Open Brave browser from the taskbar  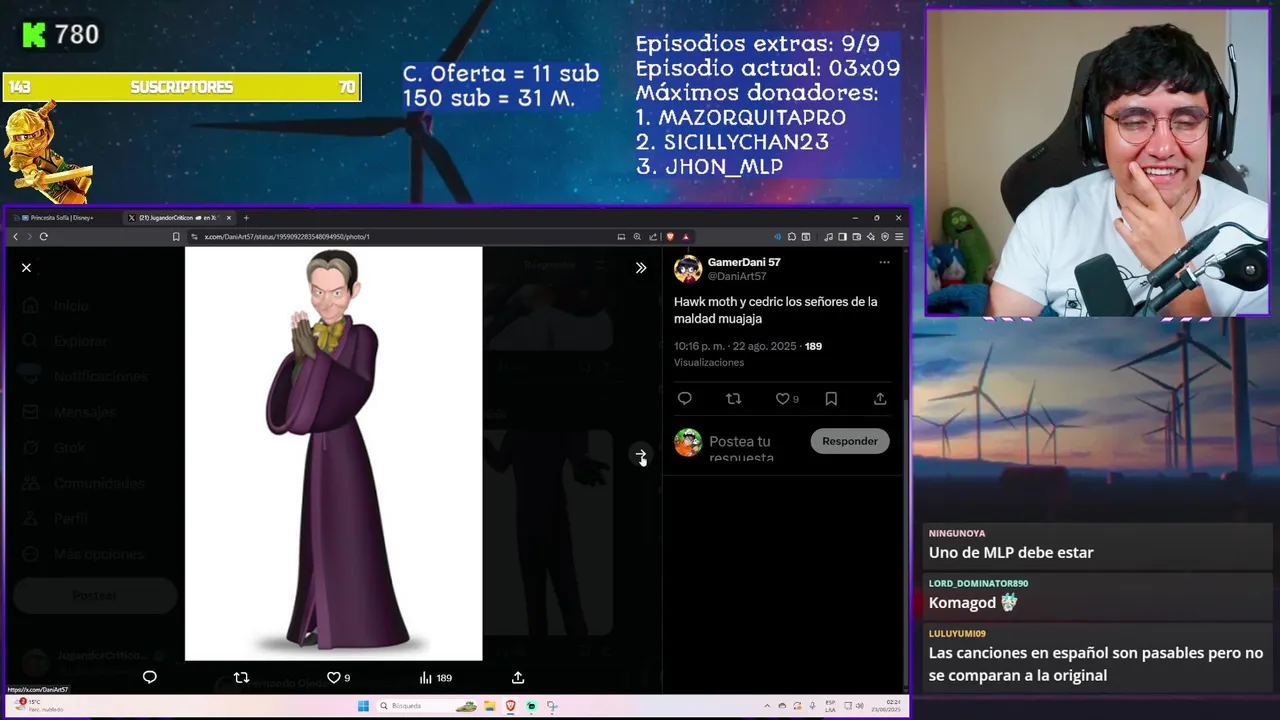tap(510, 706)
